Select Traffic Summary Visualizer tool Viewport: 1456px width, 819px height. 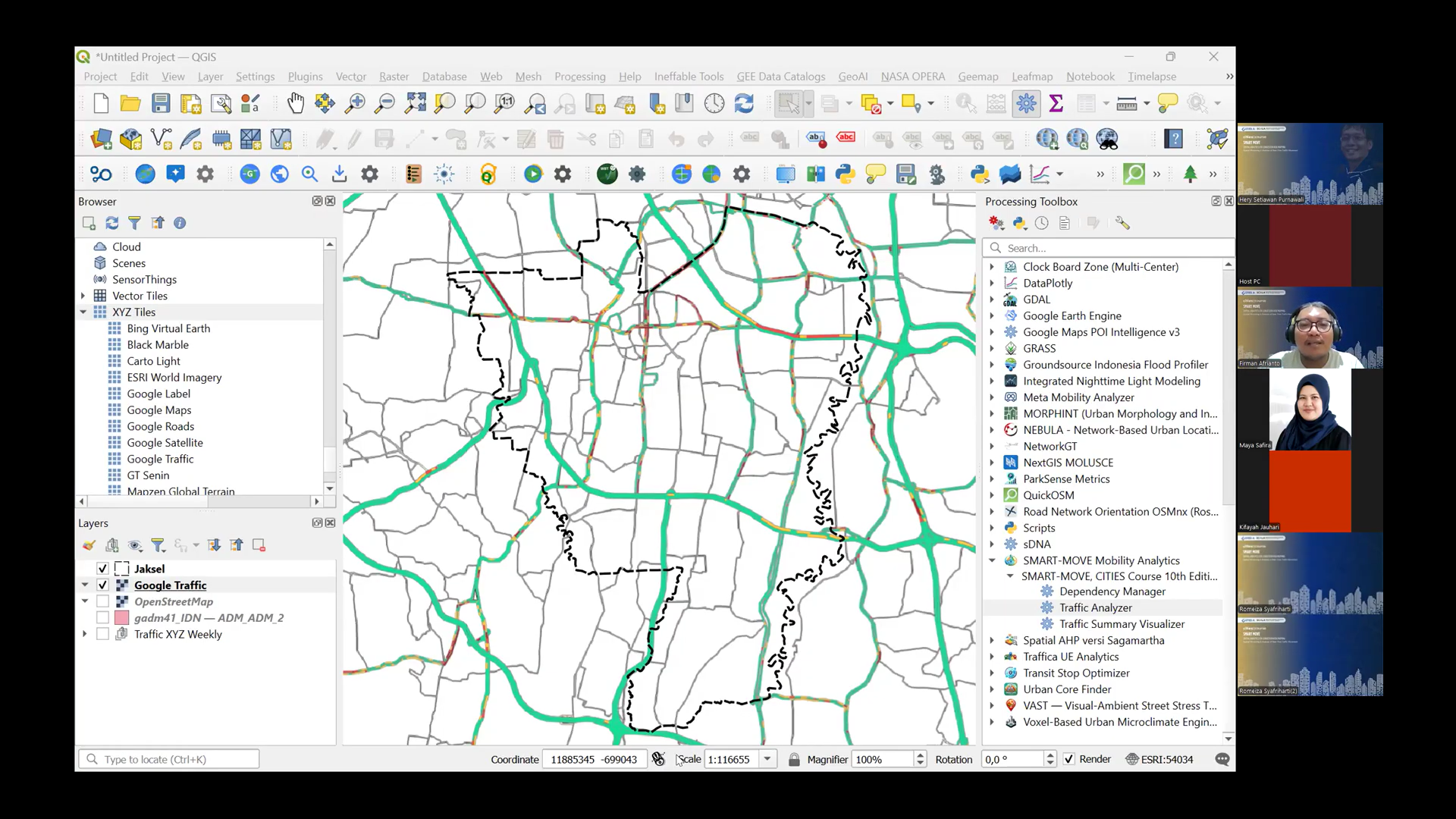click(x=1122, y=624)
